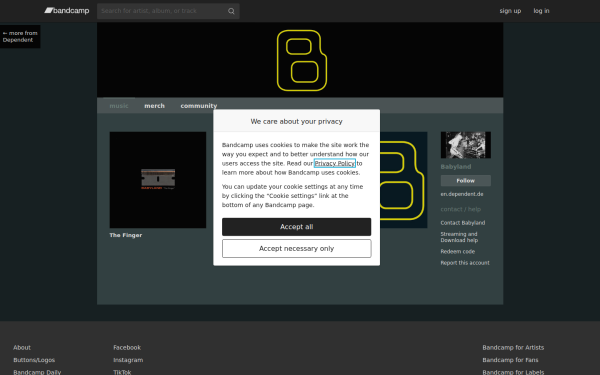Open the partially hidden yellow B album cover

coord(403,180)
